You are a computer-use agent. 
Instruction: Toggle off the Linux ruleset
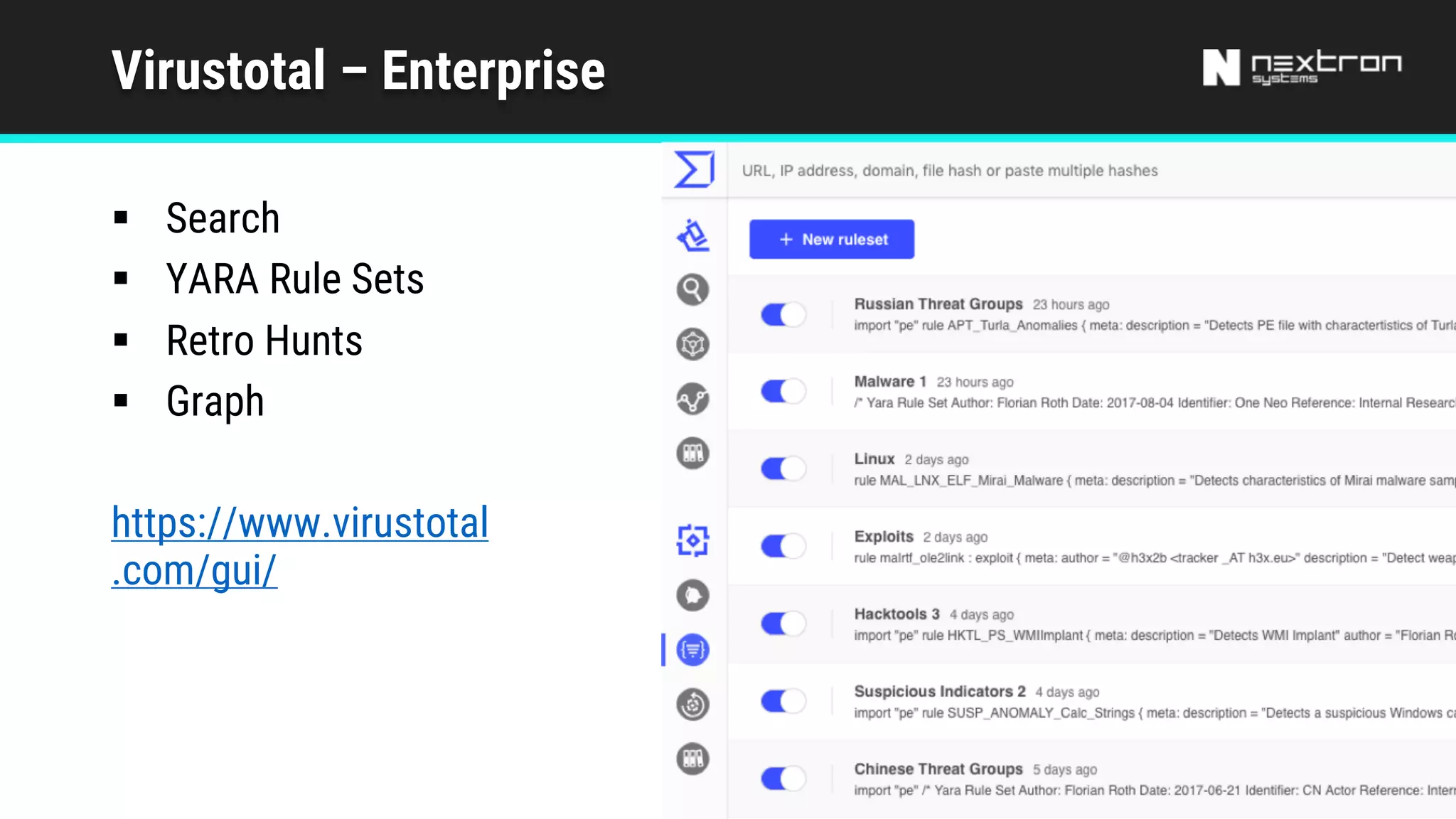(x=783, y=469)
